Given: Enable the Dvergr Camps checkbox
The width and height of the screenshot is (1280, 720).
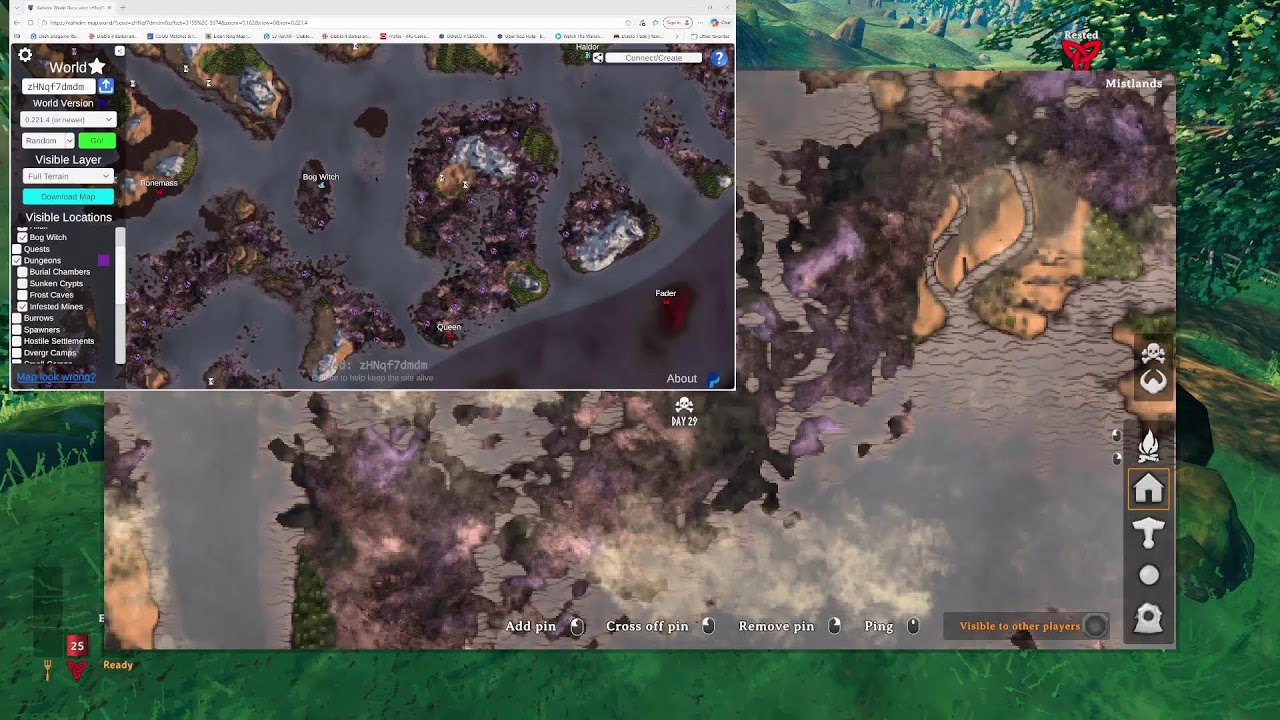Looking at the screenshot, I should coord(16,352).
